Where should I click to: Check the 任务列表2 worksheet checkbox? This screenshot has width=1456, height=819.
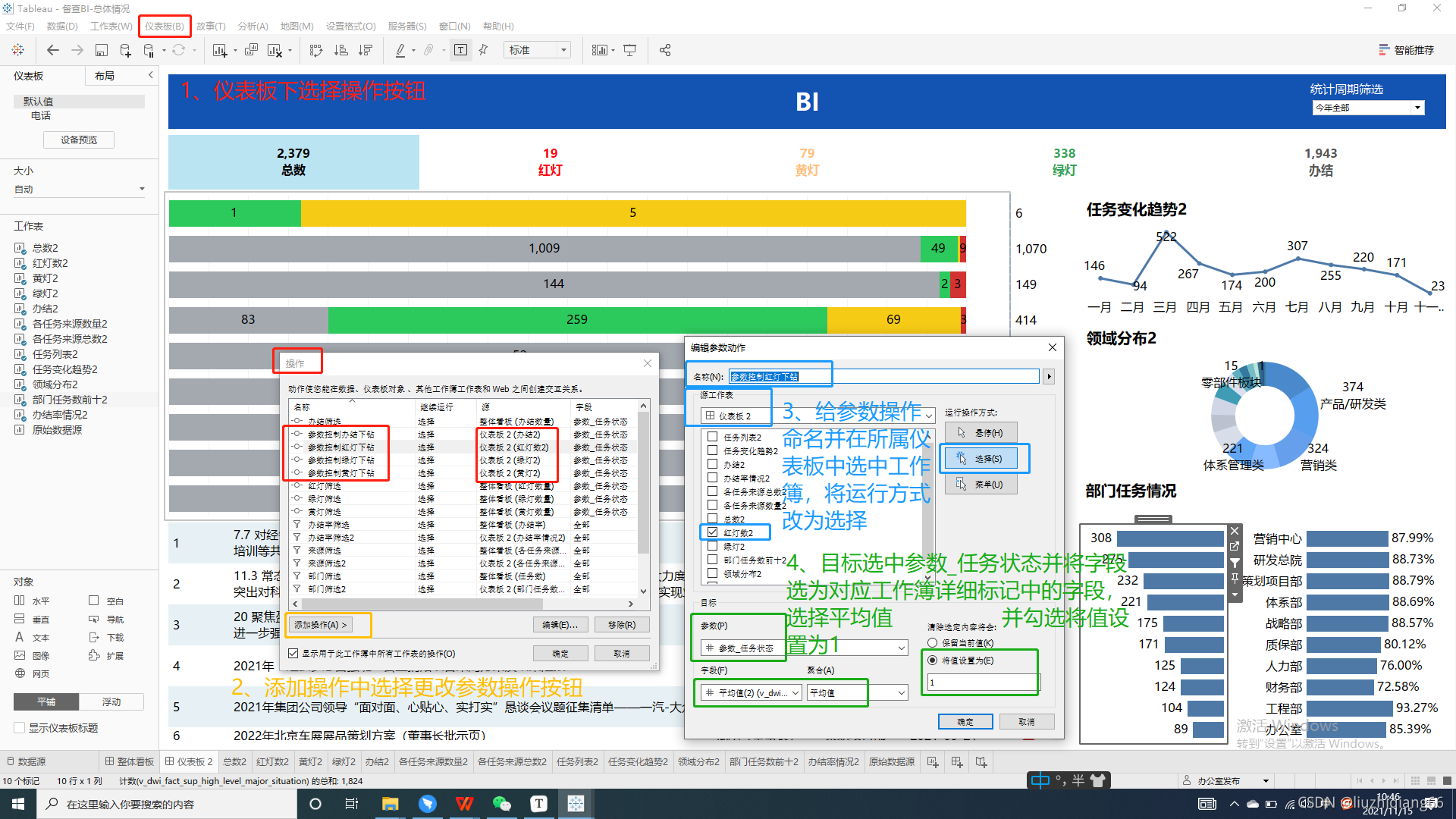(712, 437)
